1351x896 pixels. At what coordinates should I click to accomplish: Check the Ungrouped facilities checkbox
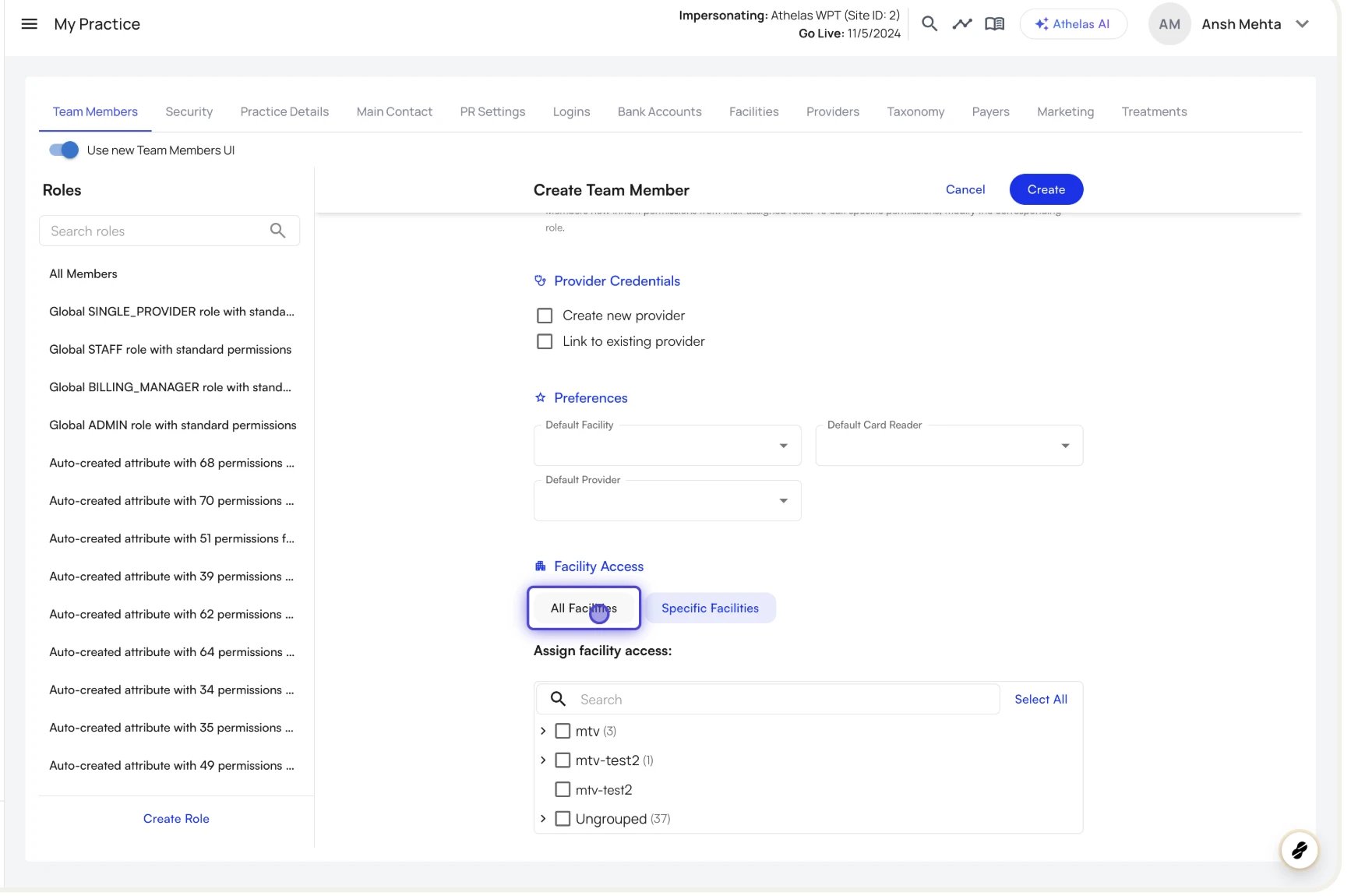click(x=563, y=819)
